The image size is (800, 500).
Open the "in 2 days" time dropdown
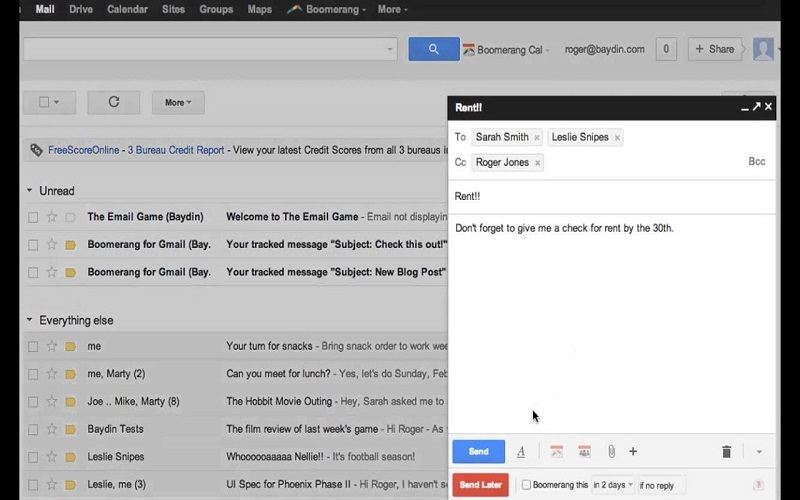coord(613,485)
